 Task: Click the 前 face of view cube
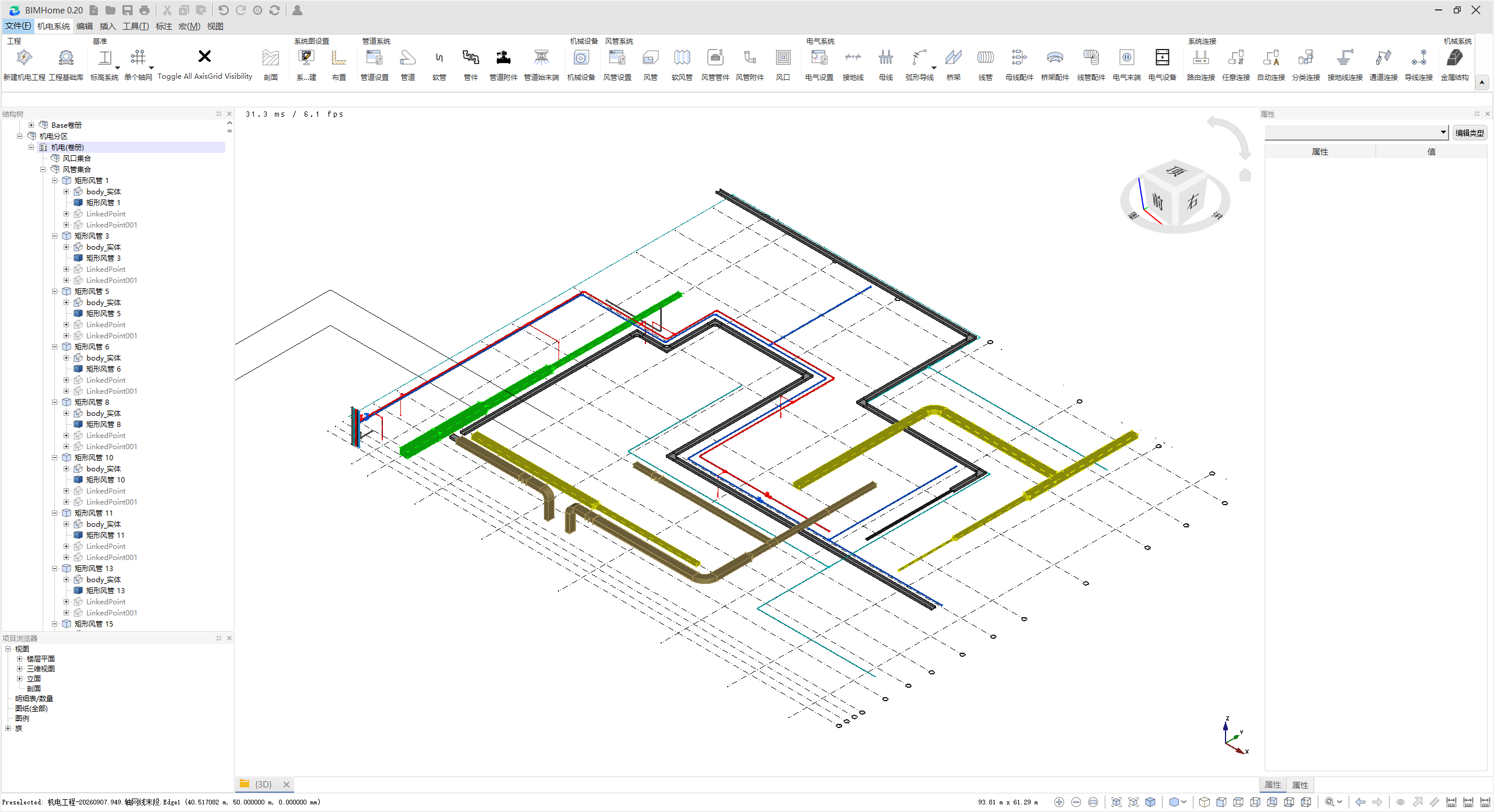(x=1158, y=202)
